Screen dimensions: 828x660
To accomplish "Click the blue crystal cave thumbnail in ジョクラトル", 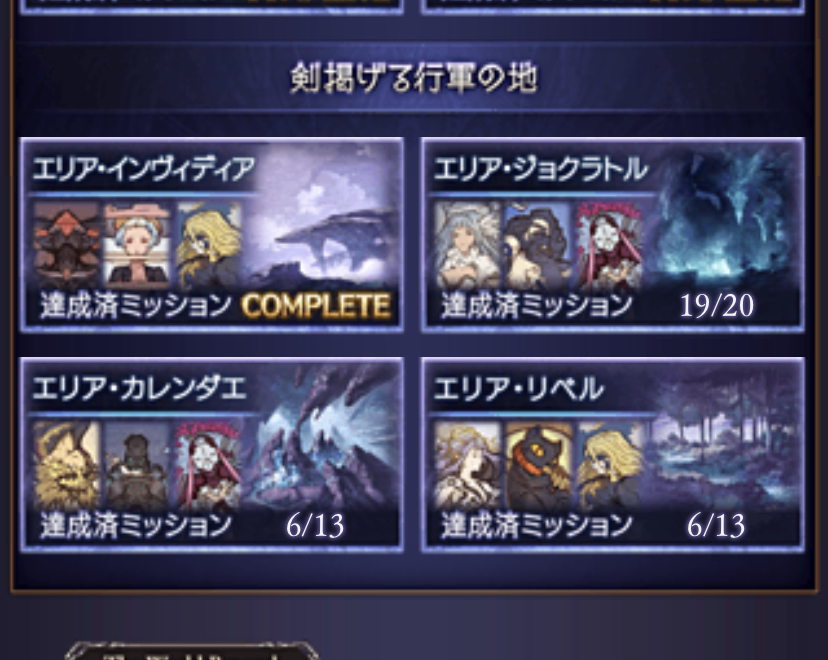I will coord(724,227).
